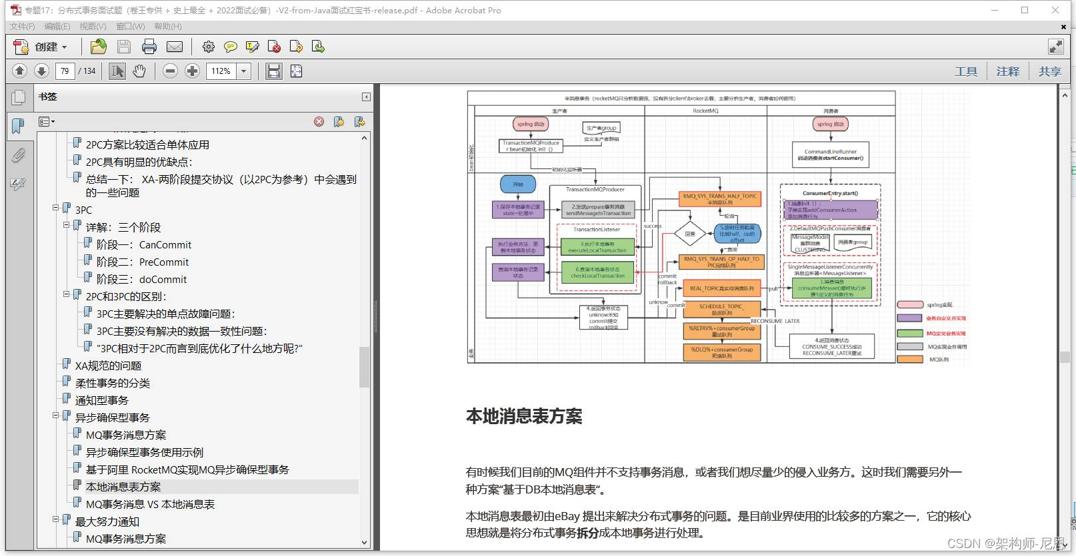1076x556 pixels.
Task: Open the 注释 Comment pane
Action: coord(1007,71)
